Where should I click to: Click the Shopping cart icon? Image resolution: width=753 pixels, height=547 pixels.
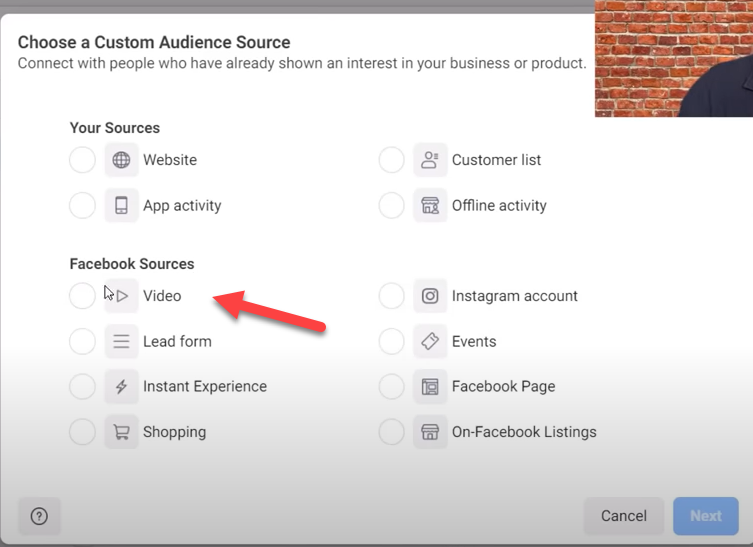point(121,432)
